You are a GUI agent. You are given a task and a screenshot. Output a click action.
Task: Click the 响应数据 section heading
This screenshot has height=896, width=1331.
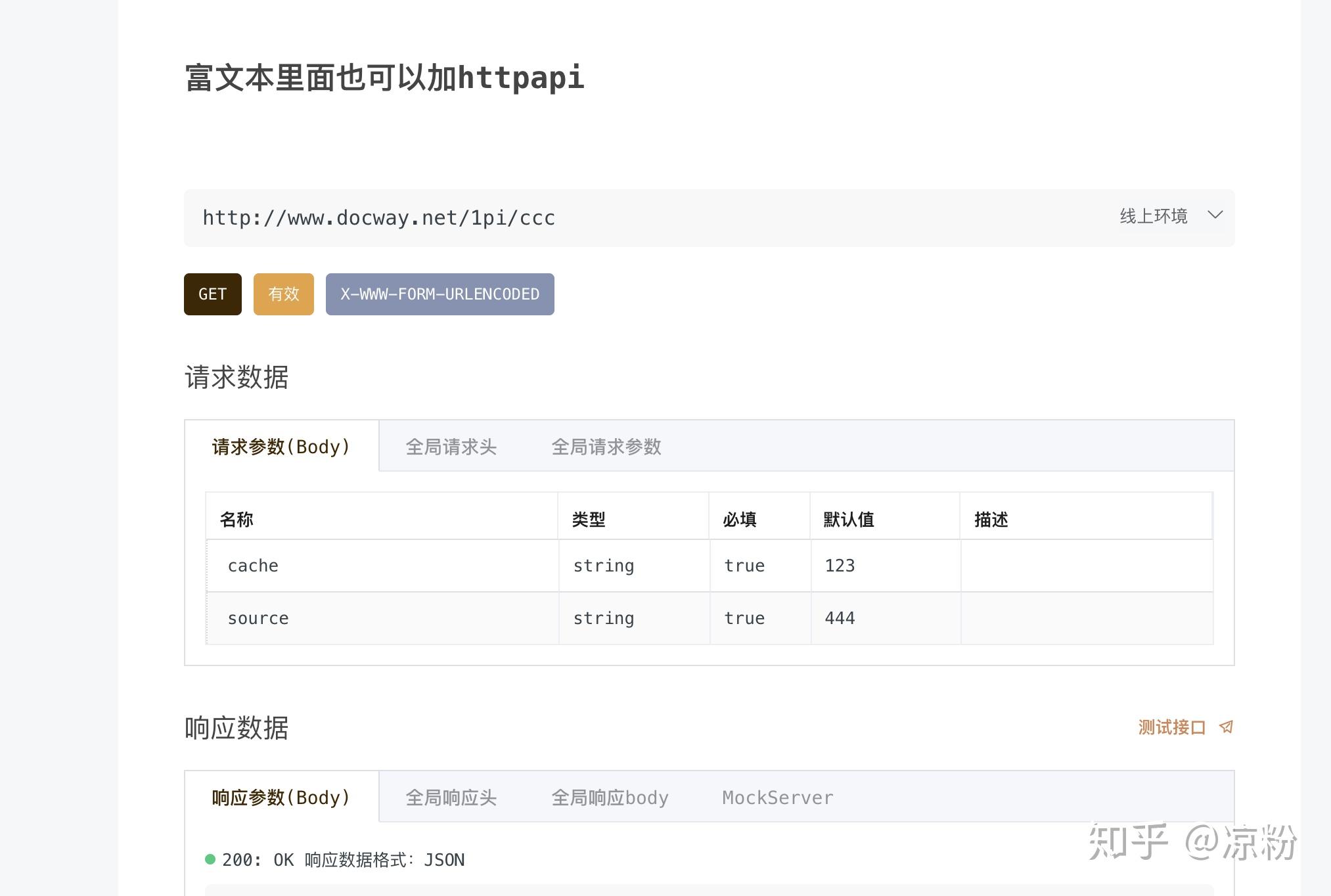coord(237,728)
